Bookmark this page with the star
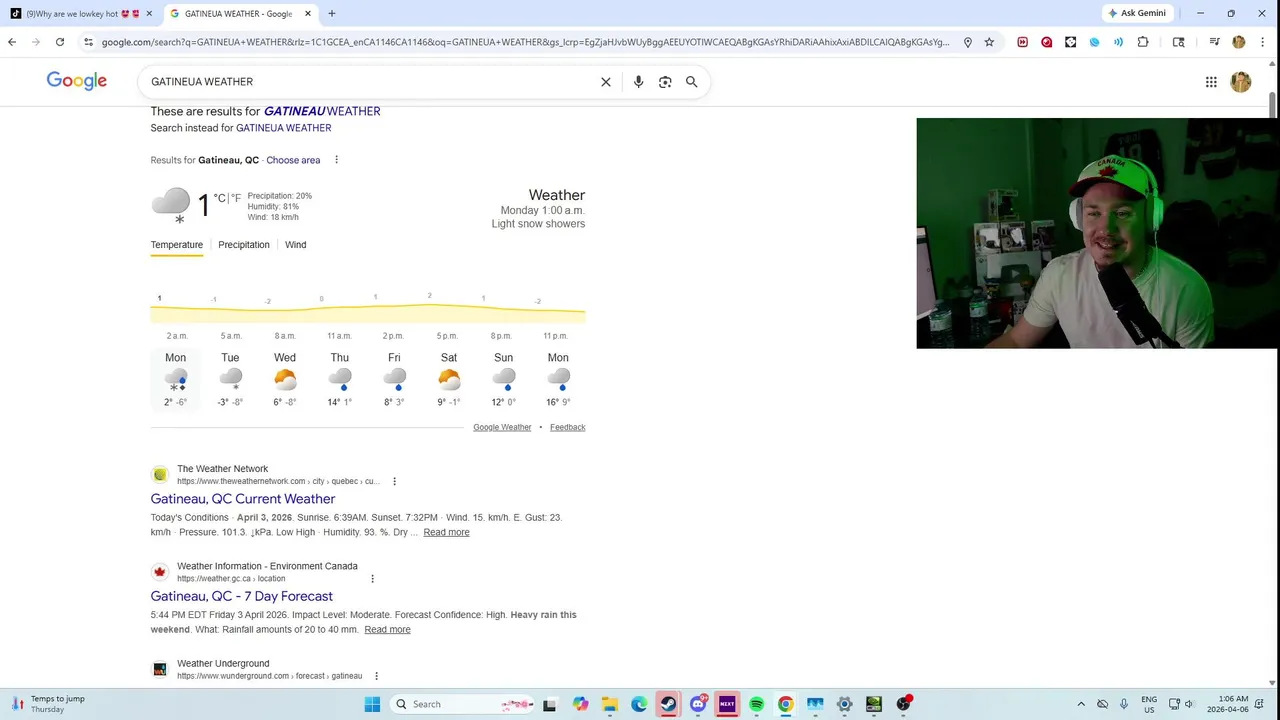 pos(989,42)
